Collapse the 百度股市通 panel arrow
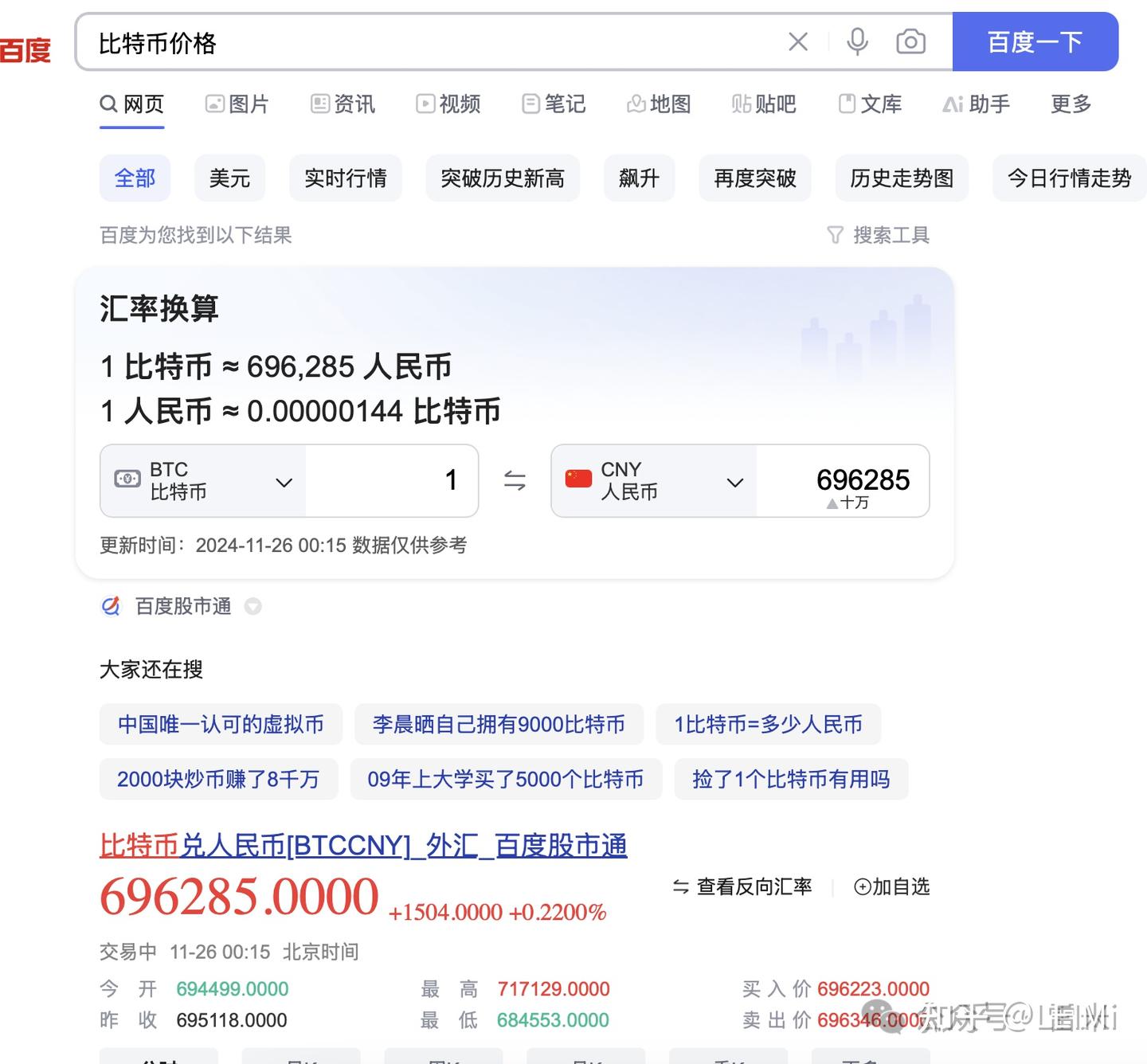The height and width of the screenshot is (1064, 1147). click(x=253, y=607)
